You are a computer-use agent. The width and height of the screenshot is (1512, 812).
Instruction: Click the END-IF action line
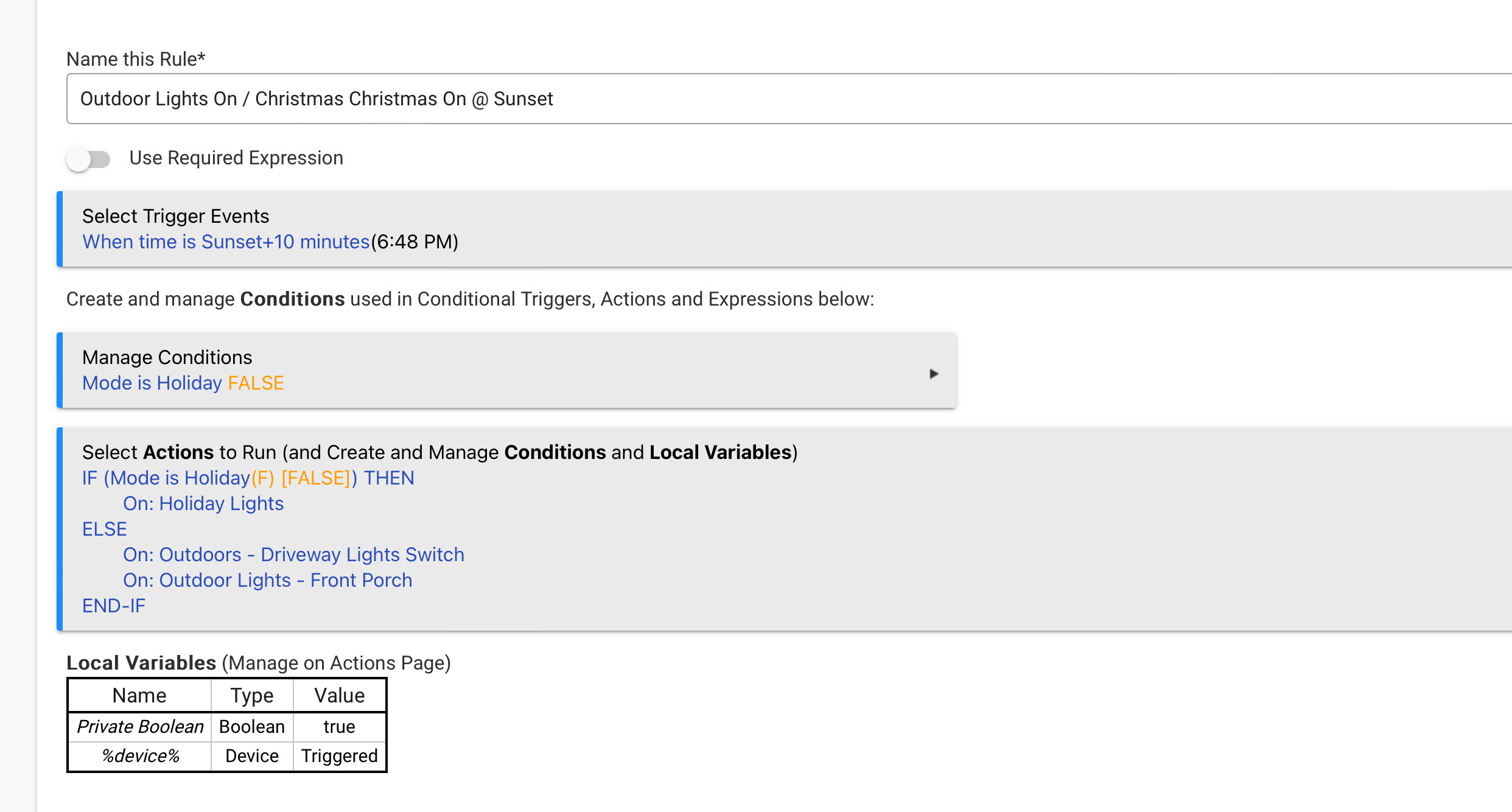(114, 606)
